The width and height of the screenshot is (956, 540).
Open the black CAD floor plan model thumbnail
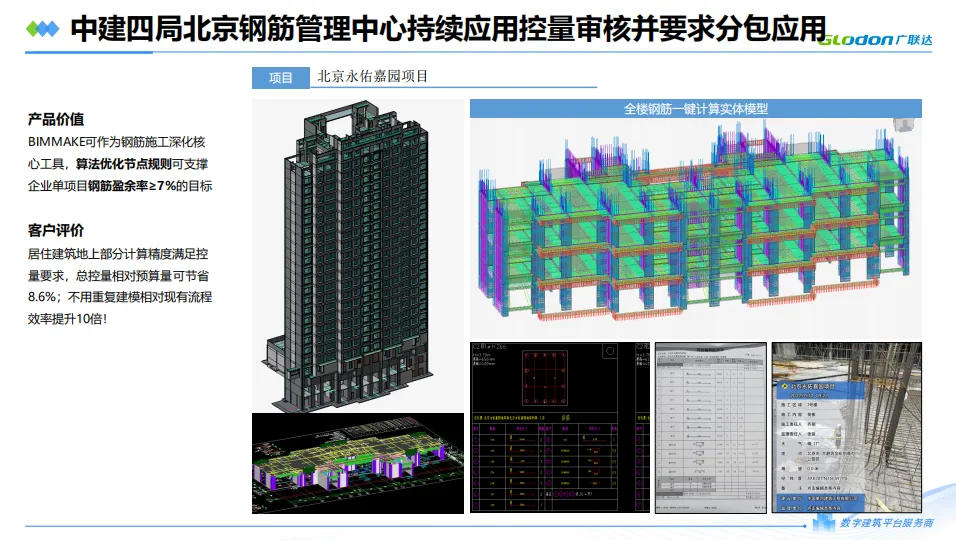coord(358,463)
